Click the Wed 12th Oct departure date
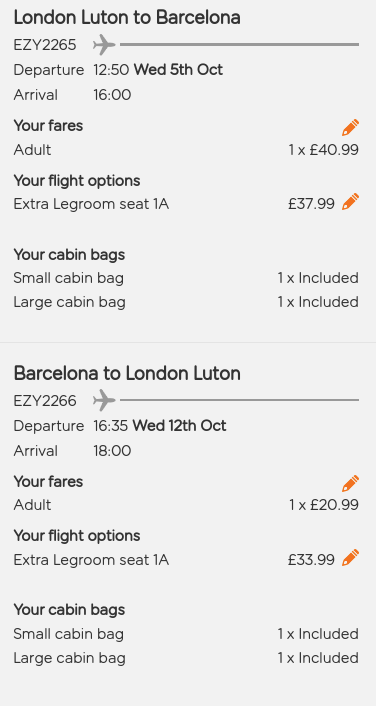Image resolution: width=376 pixels, height=706 pixels. (179, 425)
